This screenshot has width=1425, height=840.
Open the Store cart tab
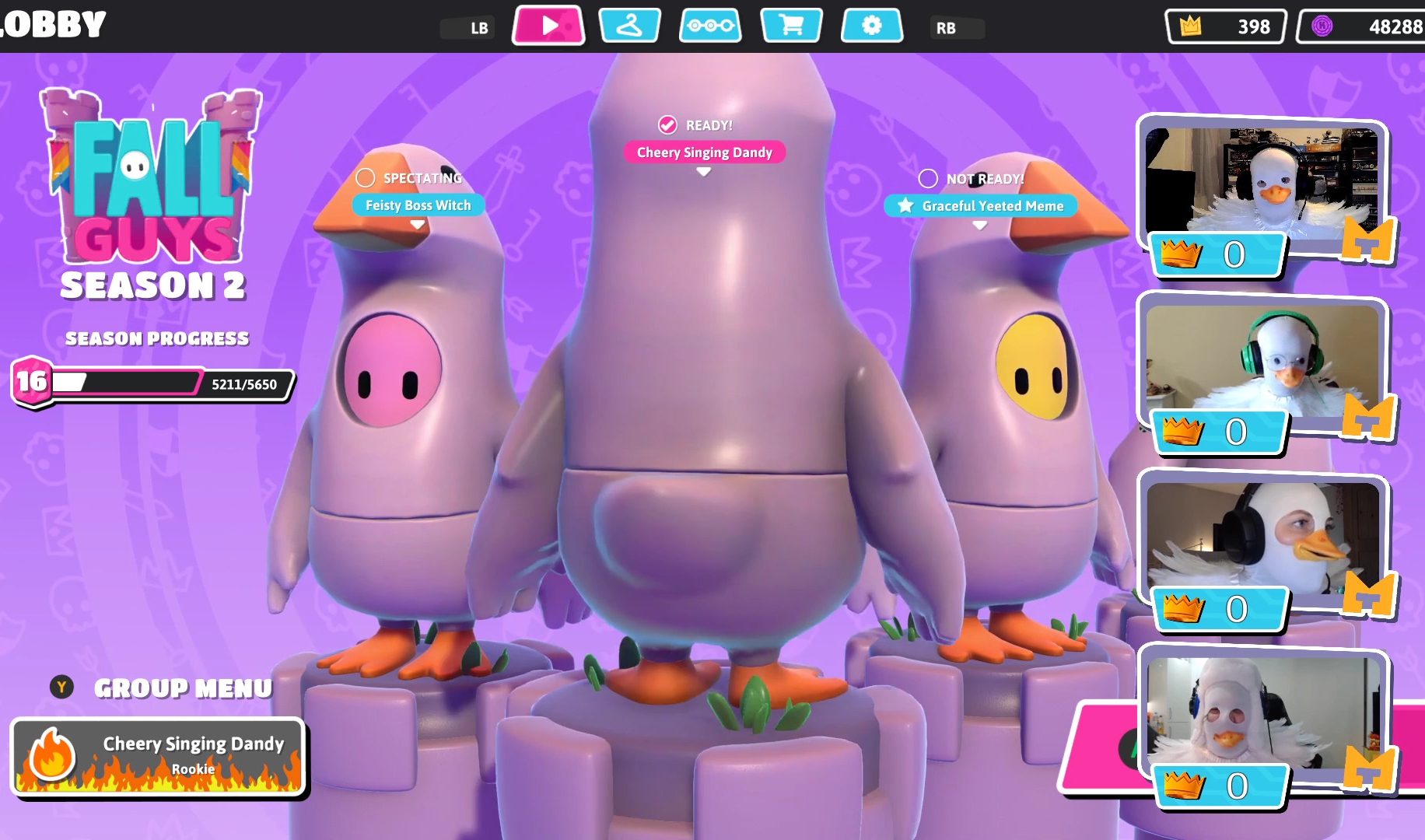tap(791, 26)
